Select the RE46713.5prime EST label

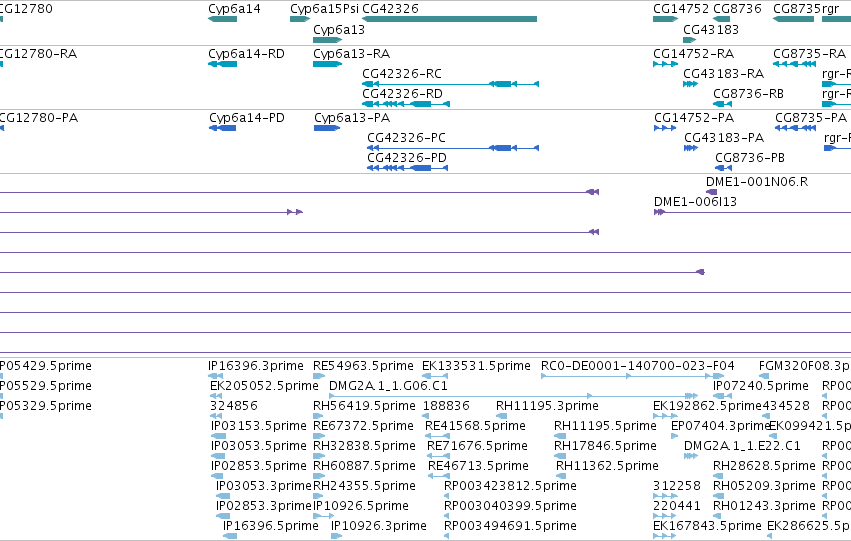[478, 467]
